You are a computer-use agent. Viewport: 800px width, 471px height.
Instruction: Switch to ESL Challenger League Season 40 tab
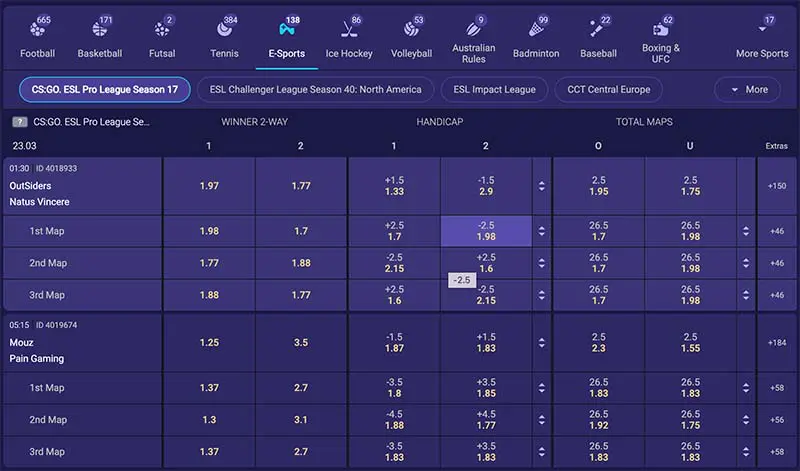click(315, 90)
